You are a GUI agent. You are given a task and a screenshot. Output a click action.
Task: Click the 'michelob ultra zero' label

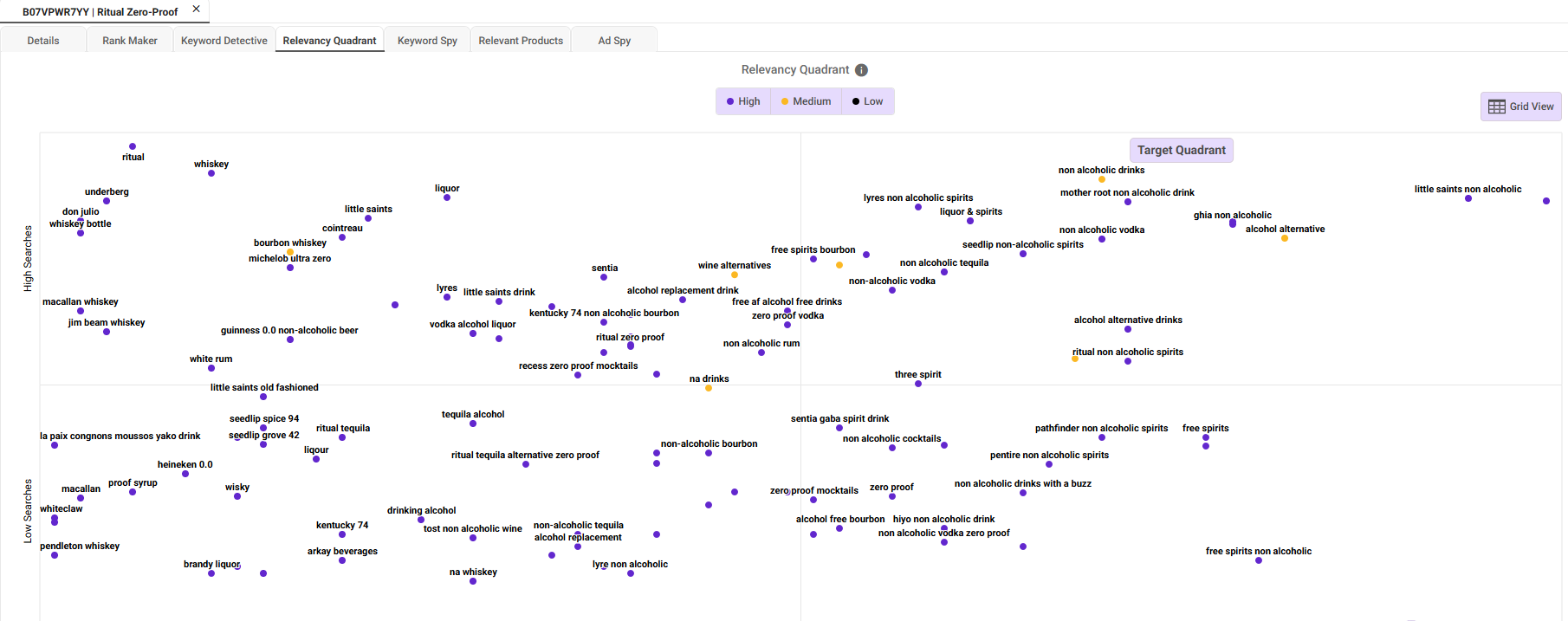(289, 258)
